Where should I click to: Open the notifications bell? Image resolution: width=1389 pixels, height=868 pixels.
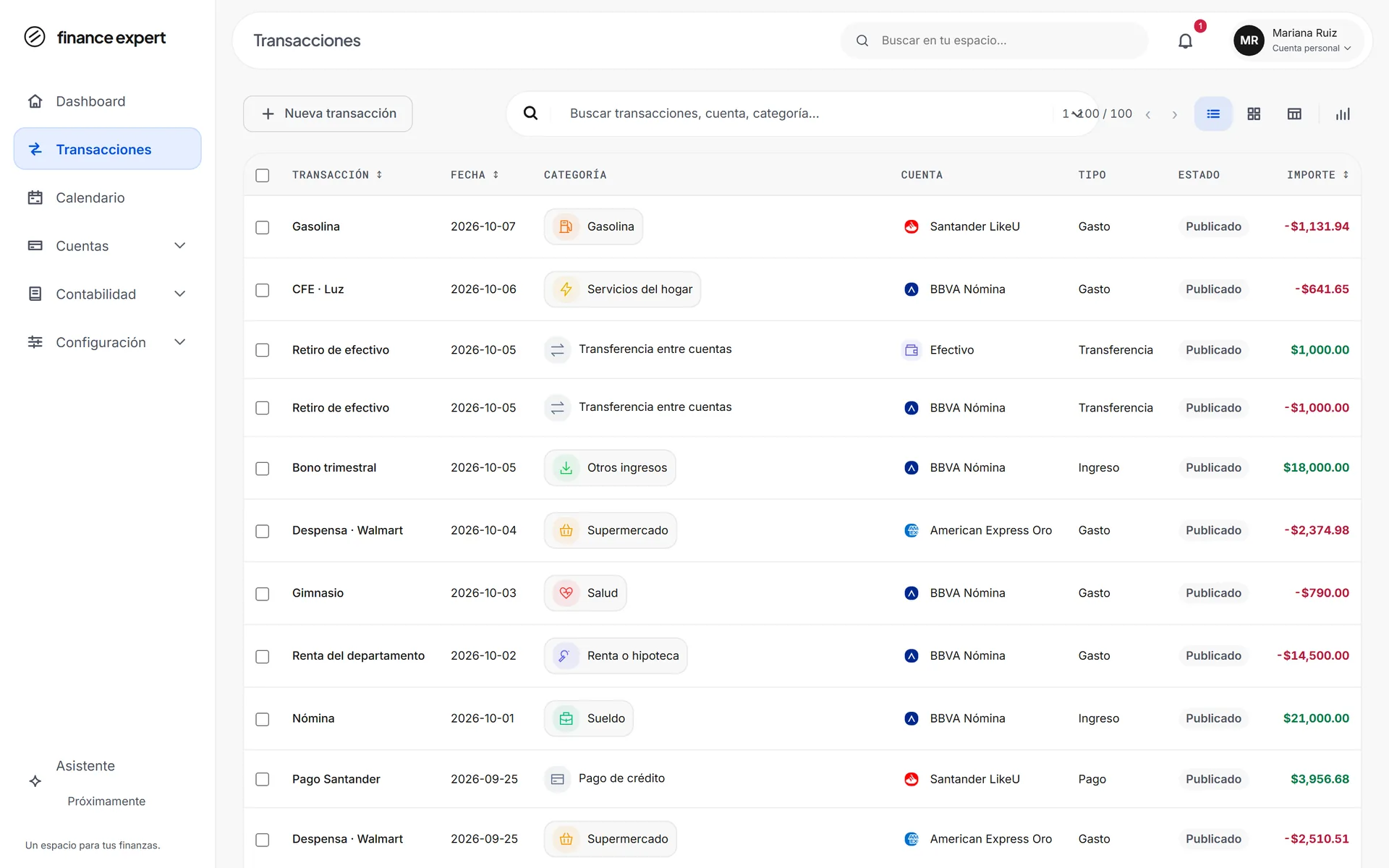pyautogui.click(x=1185, y=41)
